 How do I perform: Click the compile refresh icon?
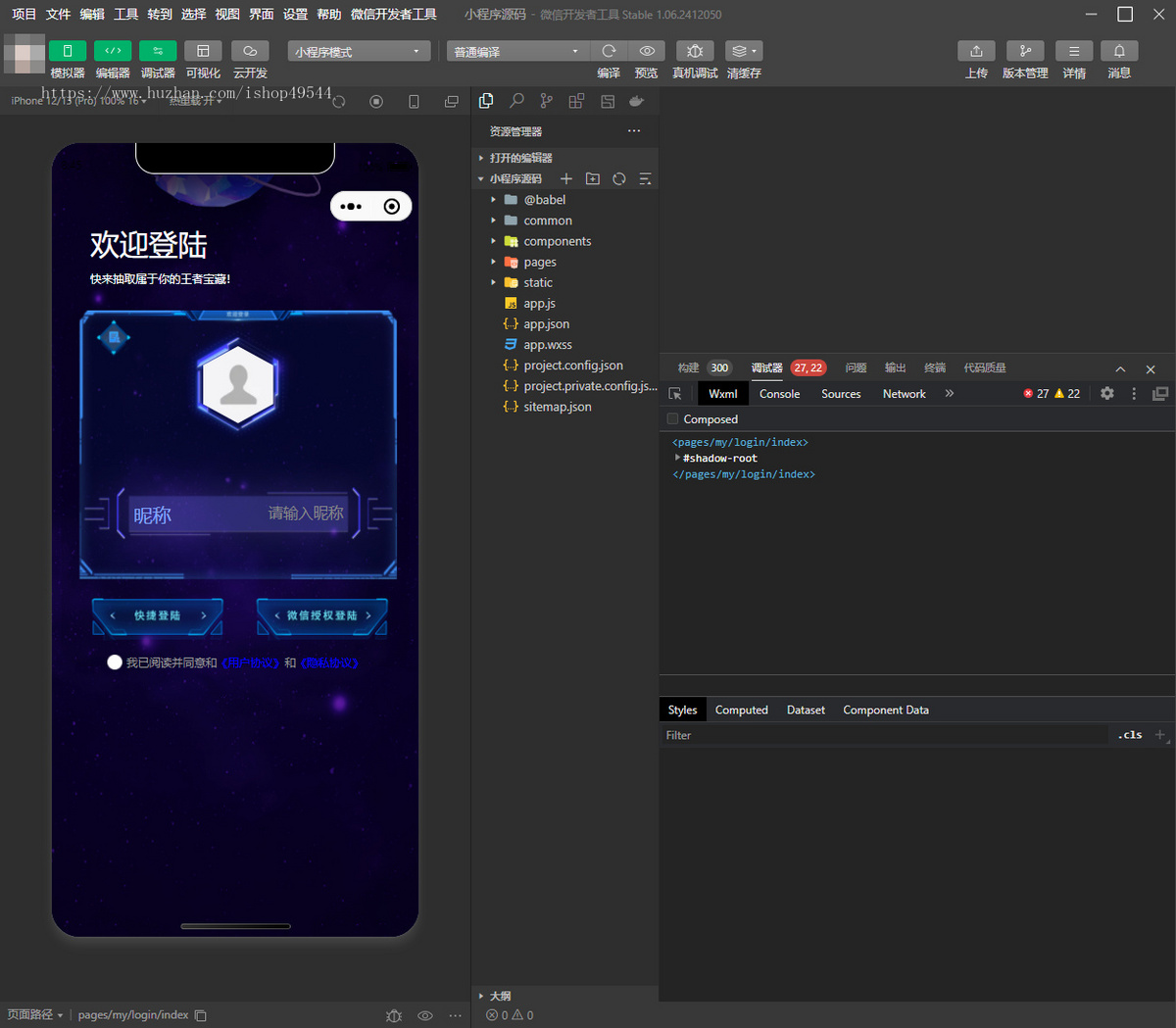609,51
